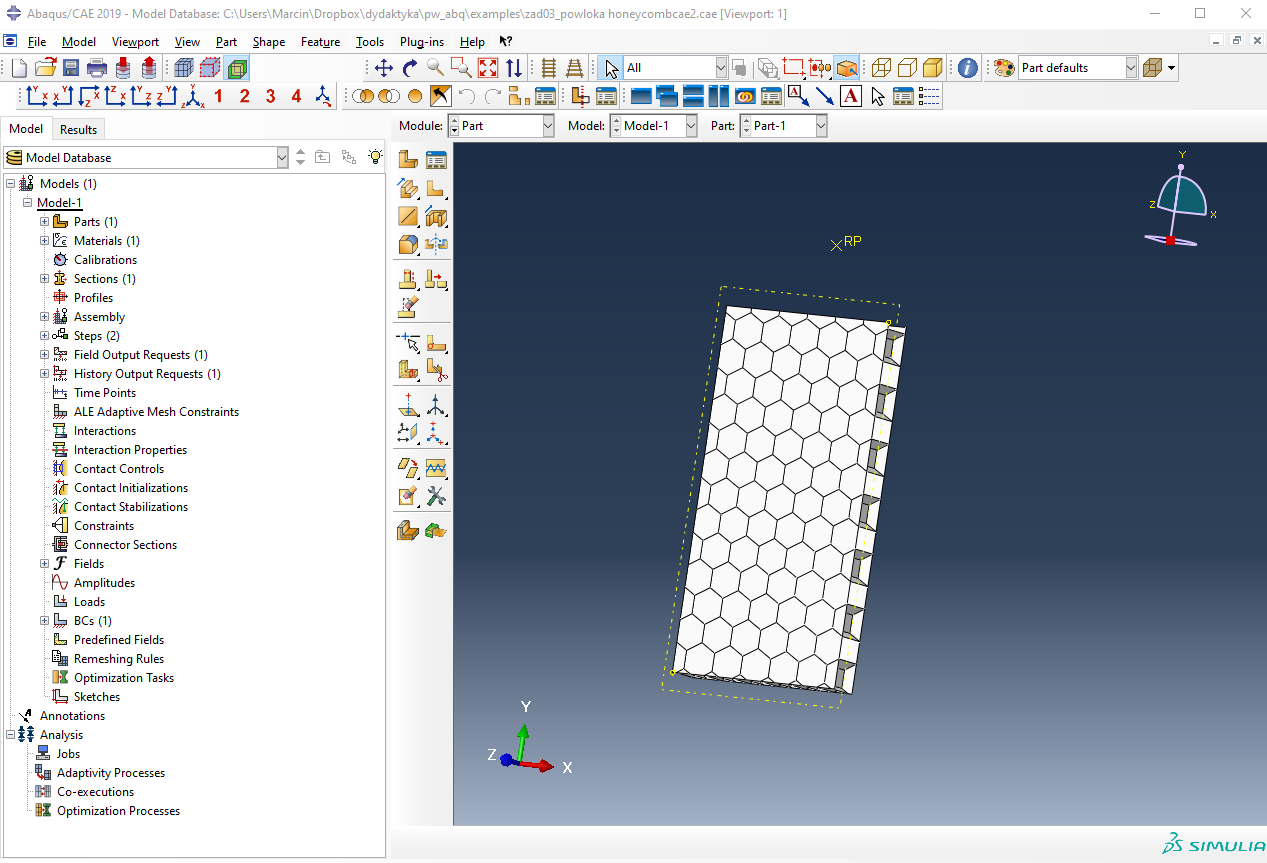Switch to the Results tab
This screenshot has width=1267, height=863.
pyautogui.click(x=78, y=129)
